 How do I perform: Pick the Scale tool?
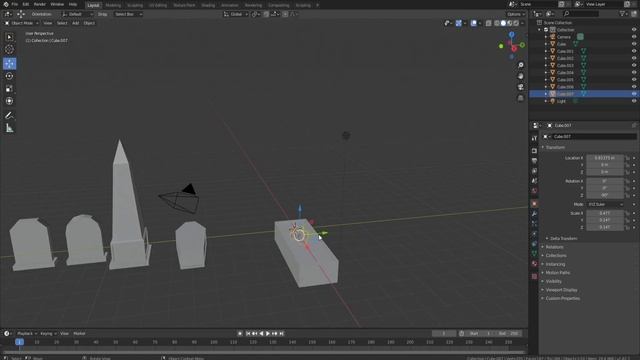pos(9,89)
